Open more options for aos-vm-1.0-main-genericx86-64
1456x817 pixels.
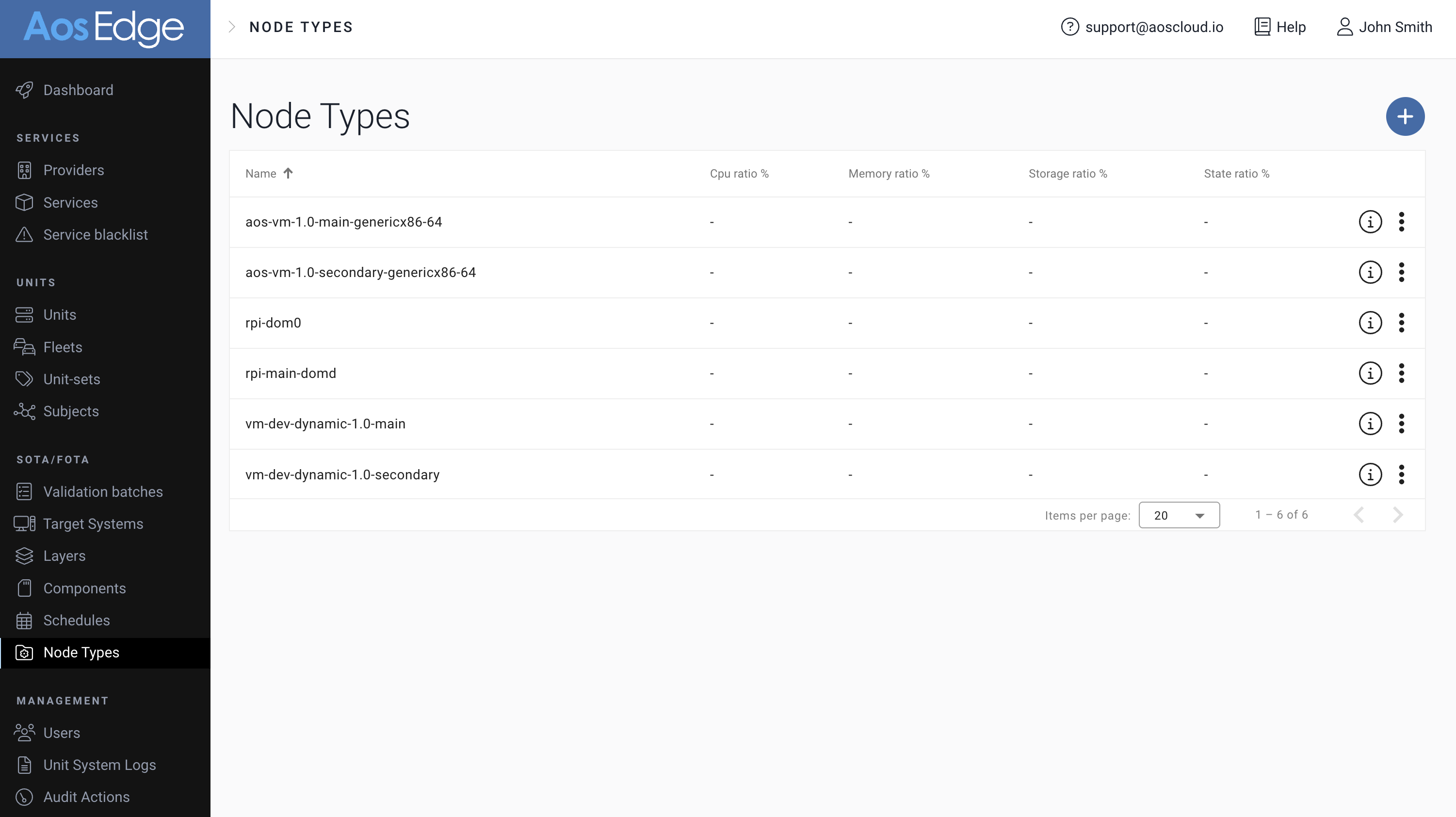click(x=1401, y=222)
